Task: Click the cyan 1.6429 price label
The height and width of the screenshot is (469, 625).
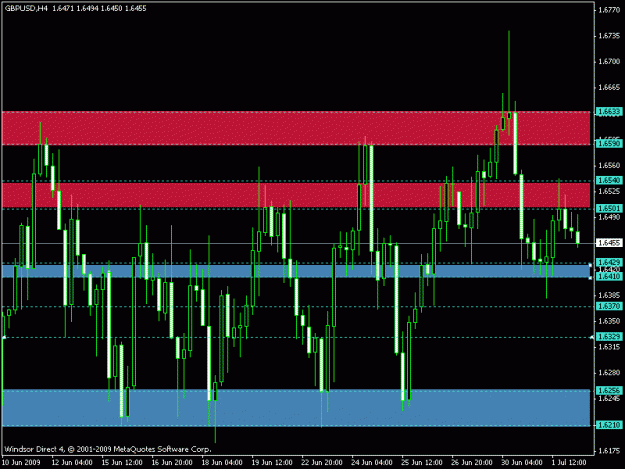Action: [x=609, y=262]
